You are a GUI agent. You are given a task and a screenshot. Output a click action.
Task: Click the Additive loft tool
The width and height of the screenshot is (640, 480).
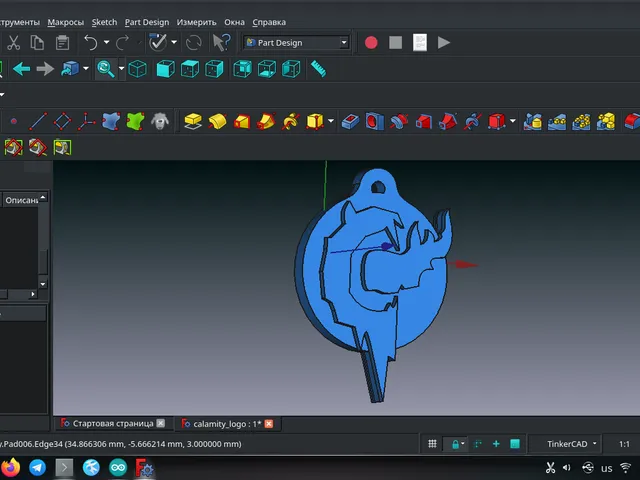coord(242,121)
